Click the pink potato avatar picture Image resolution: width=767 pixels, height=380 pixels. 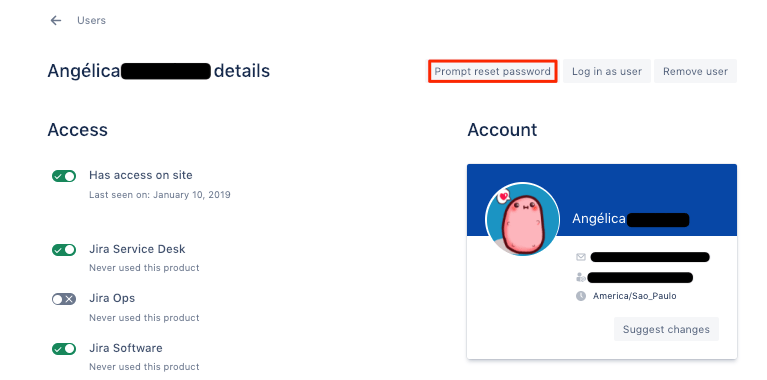point(522,219)
